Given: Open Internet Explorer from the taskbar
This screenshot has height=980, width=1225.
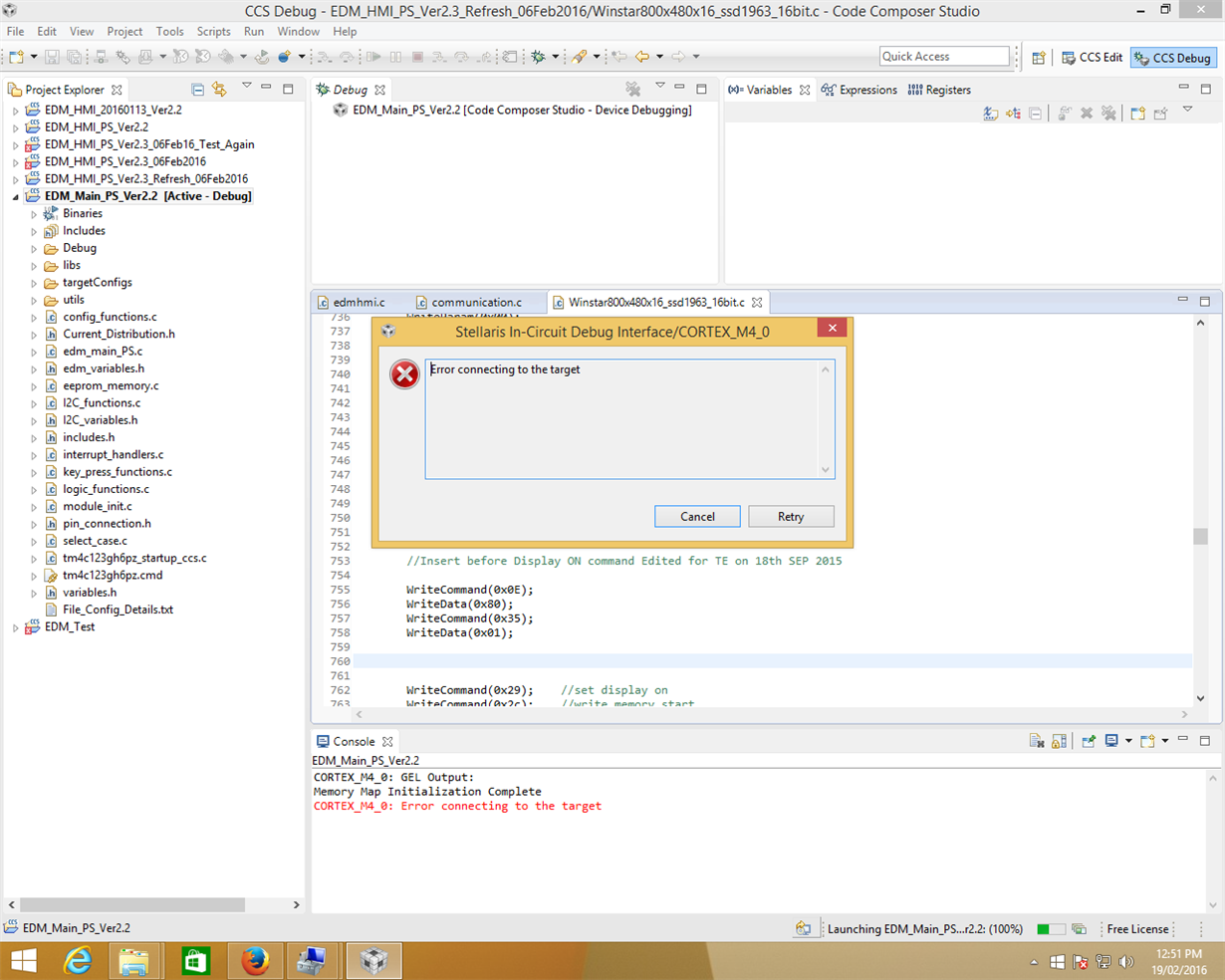Looking at the screenshot, I should pos(78,961).
